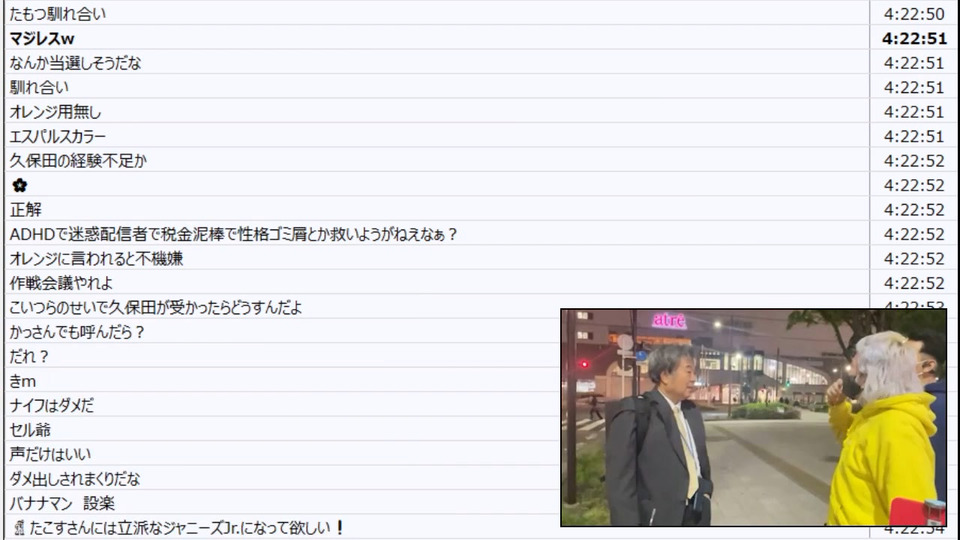Select the セル爺 comment row
960x540 pixels.
click(282, 430)
